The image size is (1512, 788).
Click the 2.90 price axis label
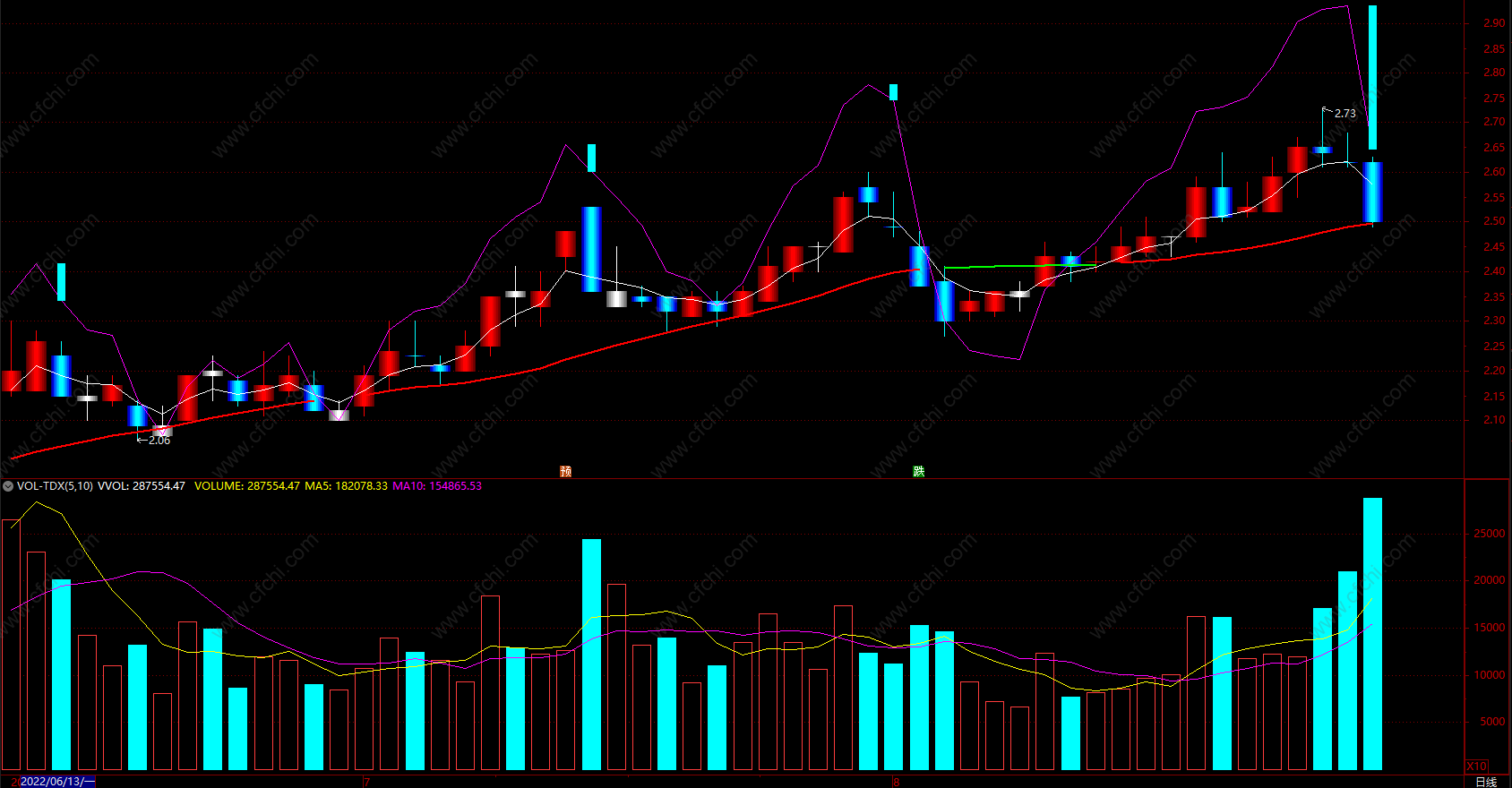1494,23
